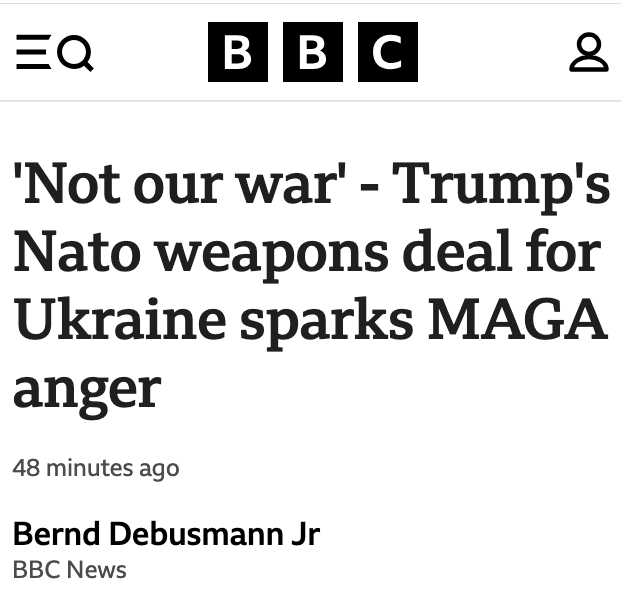Open the hamburger menu icon
This screenshot has height=589, width=621.
[x=31, y=53]
